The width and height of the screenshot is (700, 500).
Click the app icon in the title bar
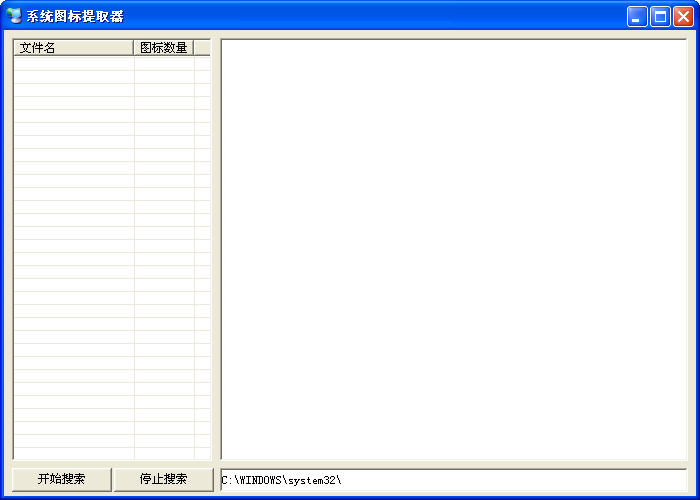tap(14, 17)
